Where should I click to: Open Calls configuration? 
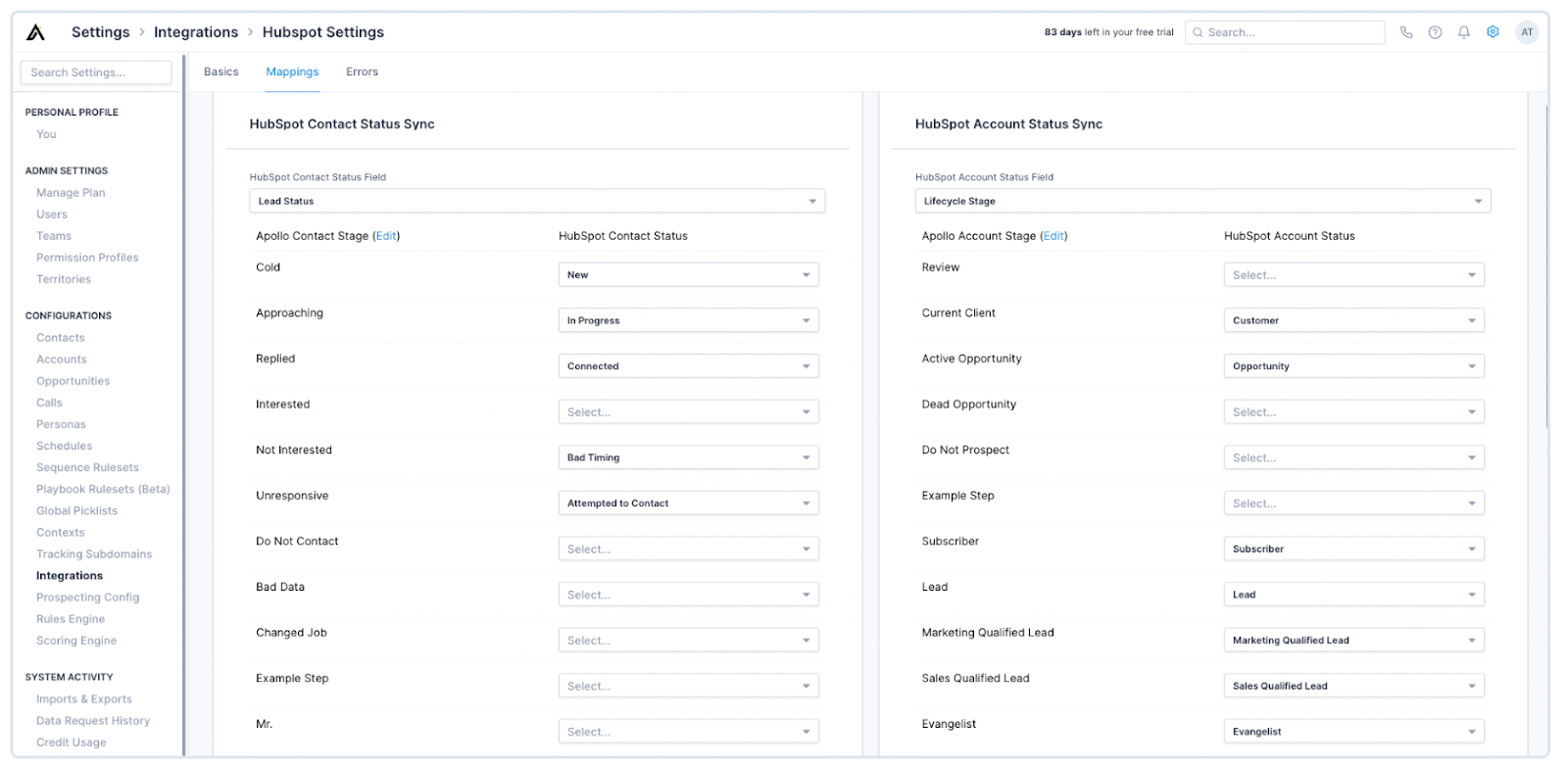[49, 403]
